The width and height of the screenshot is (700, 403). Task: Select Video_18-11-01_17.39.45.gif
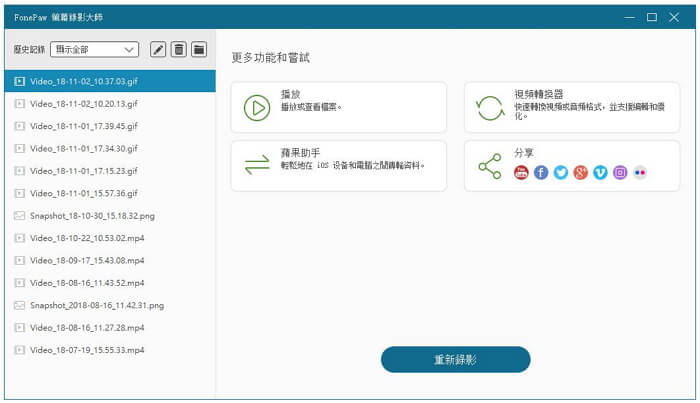coord(110,126)
